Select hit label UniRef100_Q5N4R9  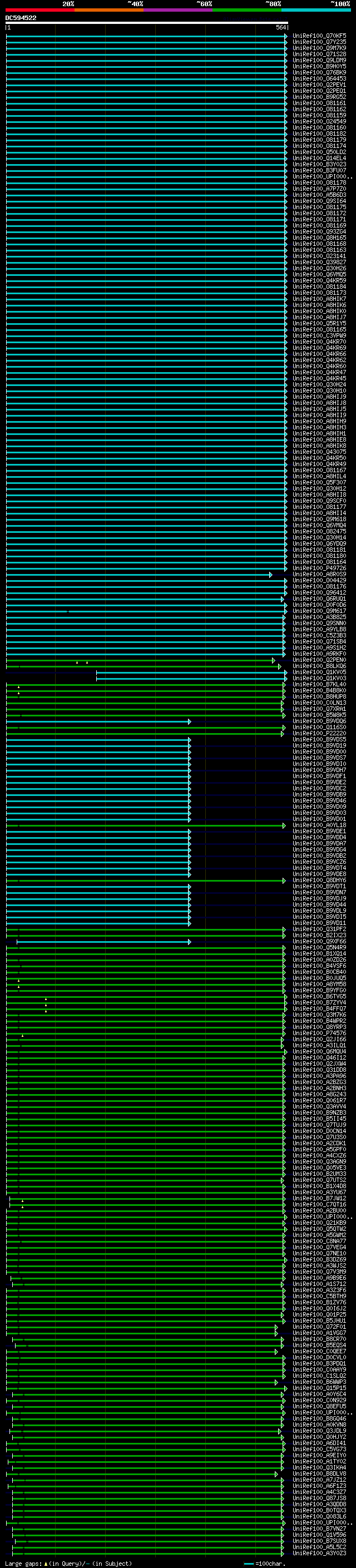pyautogui.click(x=319, y=947)
